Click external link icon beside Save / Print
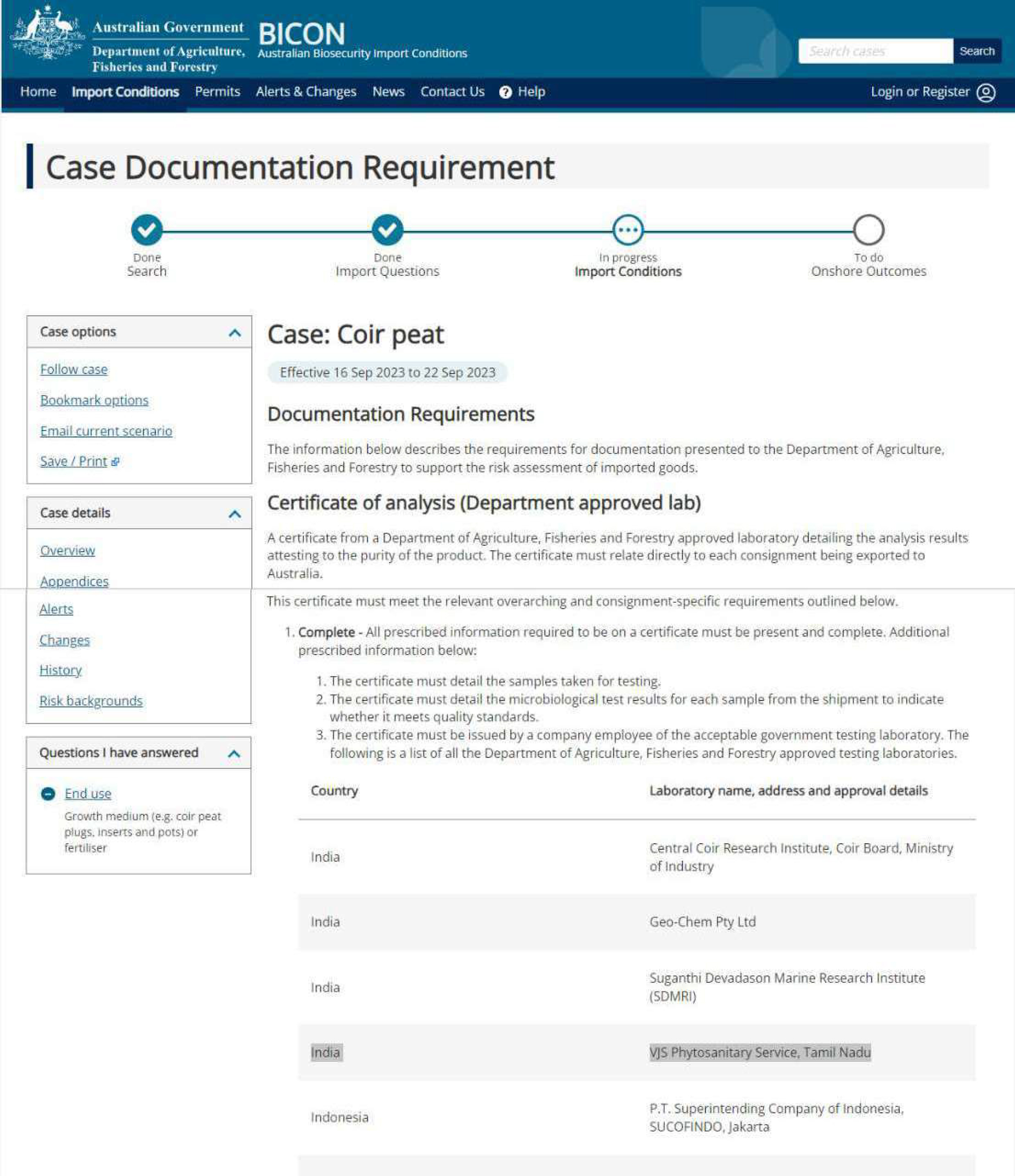Screen dimensions: 1015x1176 pyautogui.click(x=116, y=462)
